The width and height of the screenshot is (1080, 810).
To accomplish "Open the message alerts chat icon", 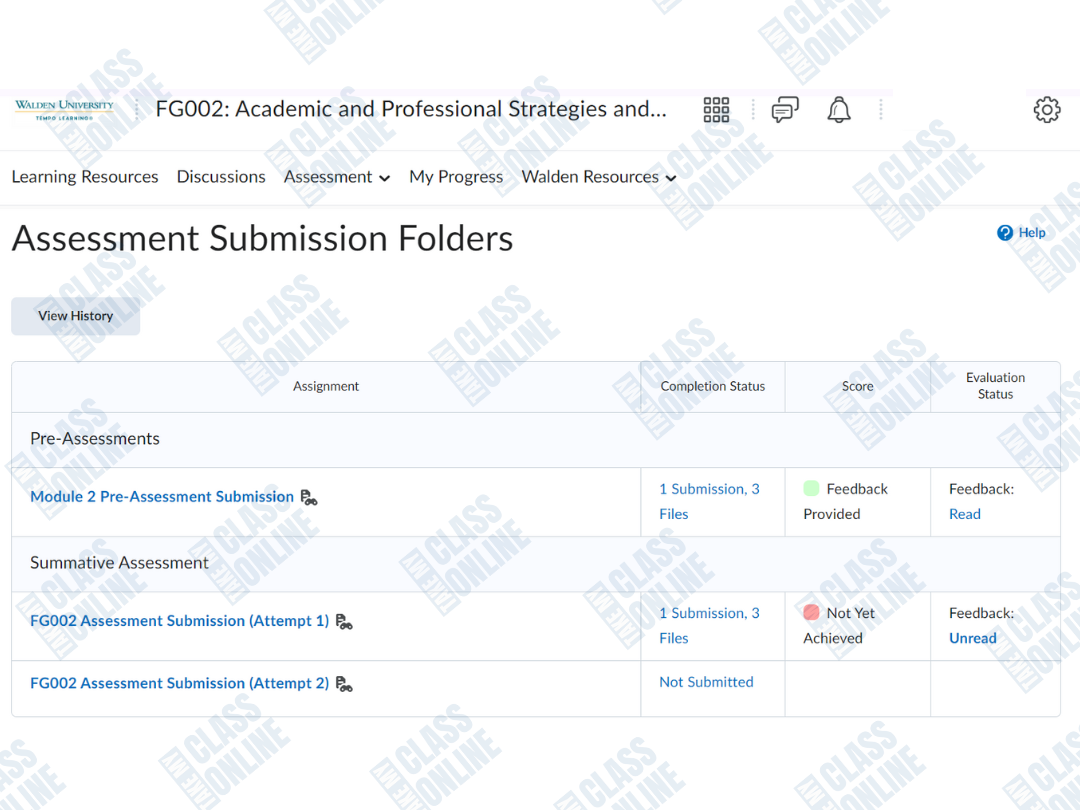I will [785, 110].
